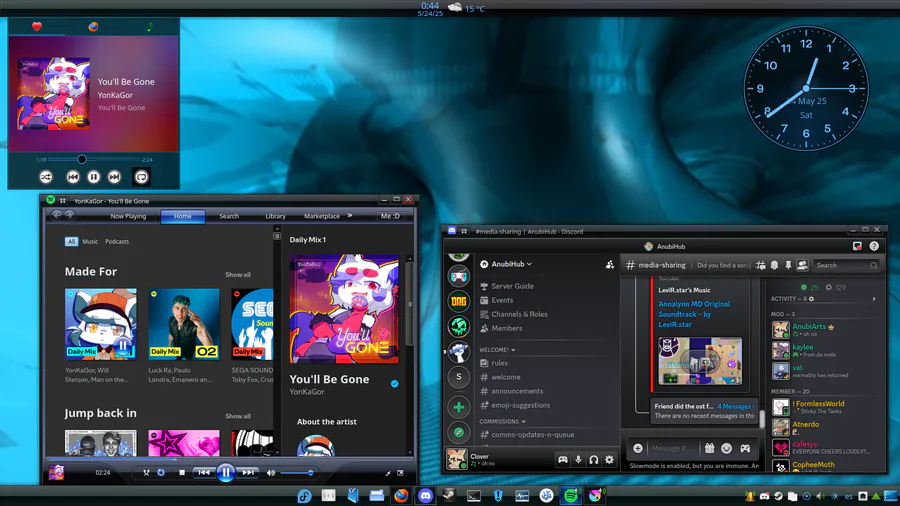Open Discord user settings gear

(x=609, y=460)
